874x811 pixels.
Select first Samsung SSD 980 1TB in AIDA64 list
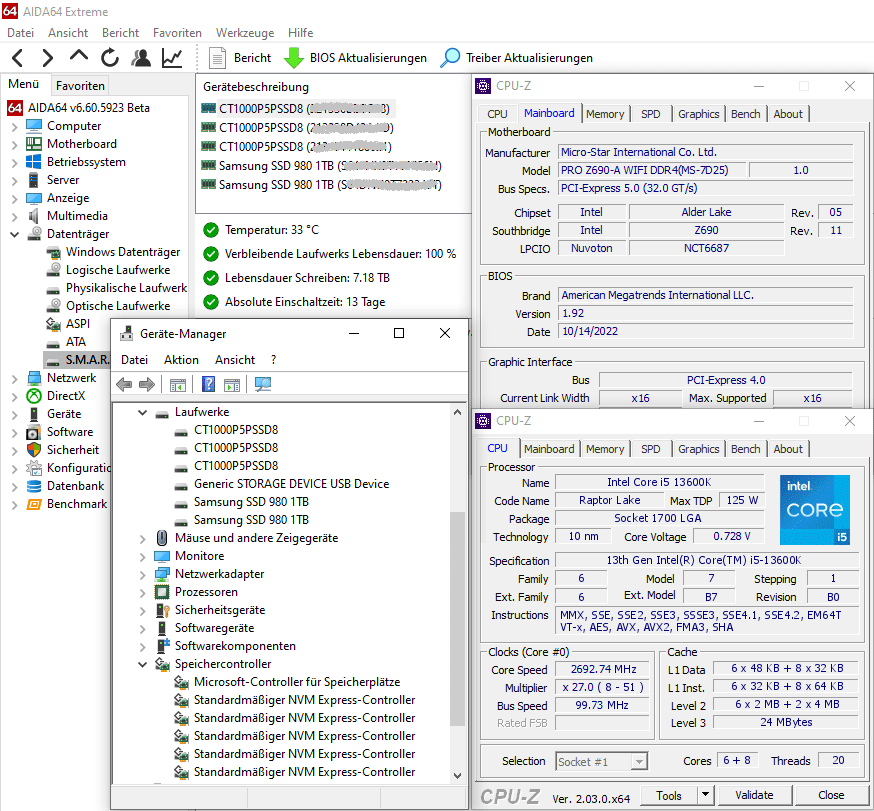(x=322, y=166)
